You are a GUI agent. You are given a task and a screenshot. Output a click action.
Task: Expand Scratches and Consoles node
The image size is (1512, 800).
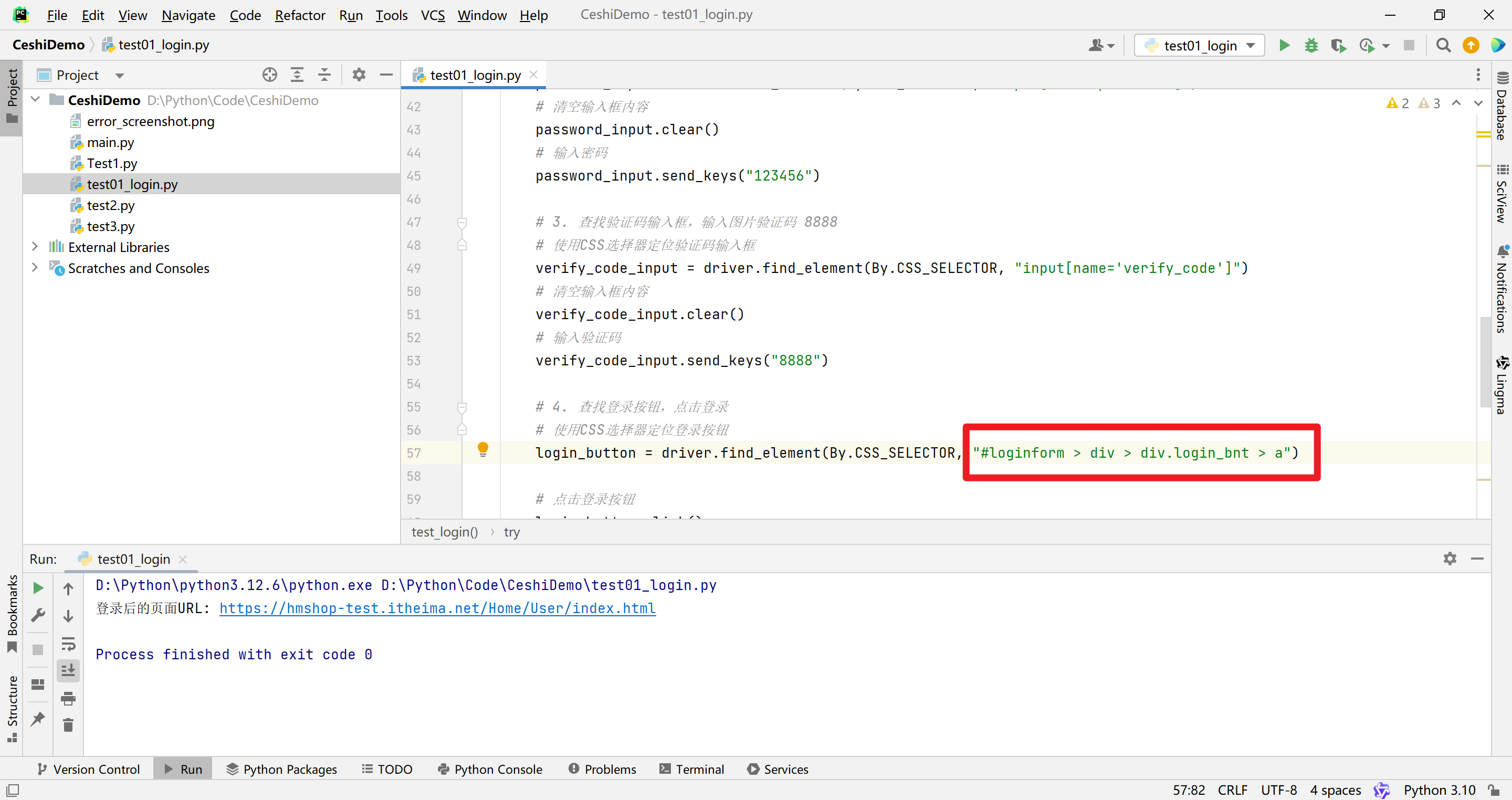tap(35, 268)
